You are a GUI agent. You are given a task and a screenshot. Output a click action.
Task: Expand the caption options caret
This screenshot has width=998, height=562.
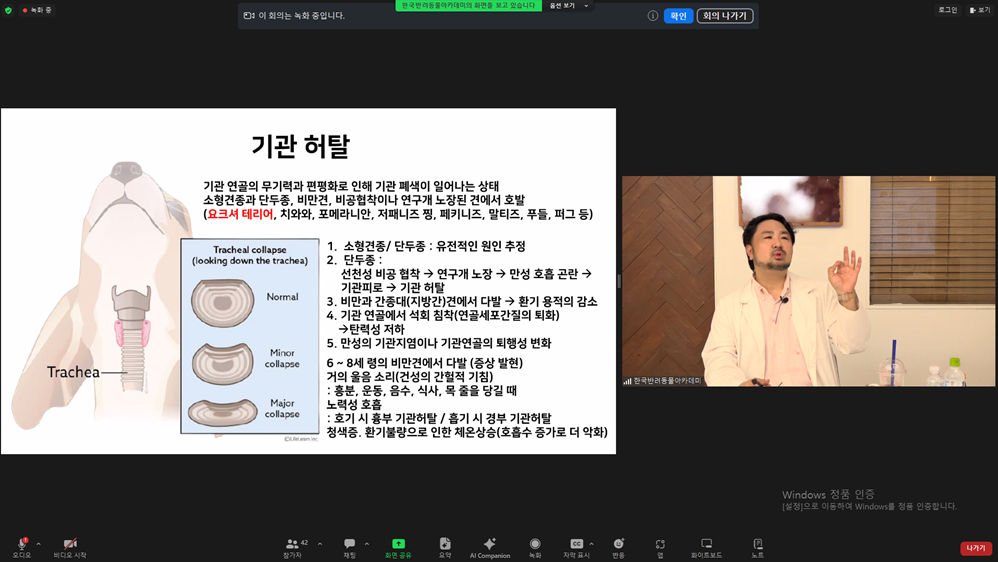tap(591, 544)
